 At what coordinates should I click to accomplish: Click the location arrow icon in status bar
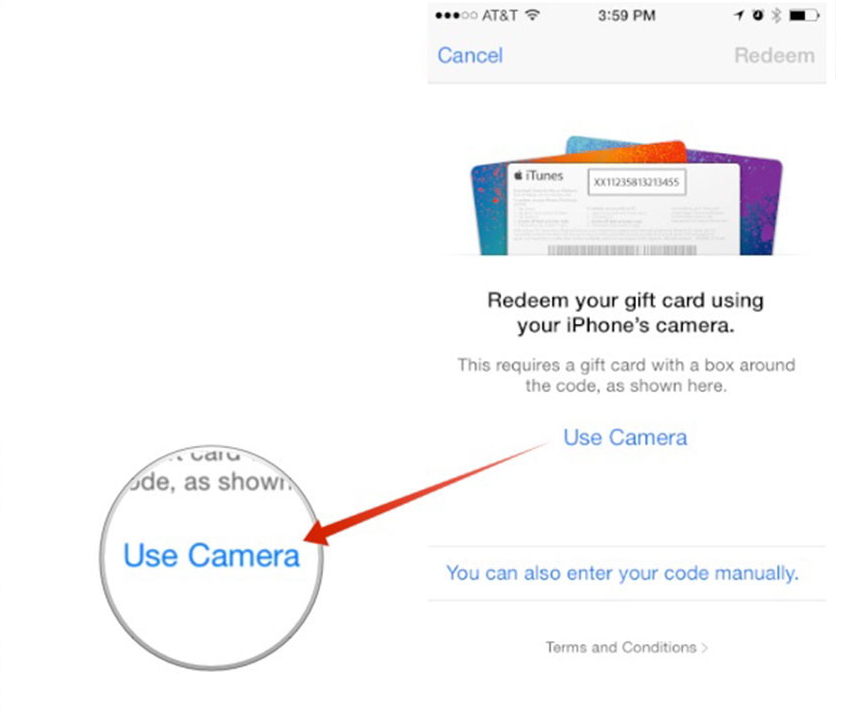[739, 16]
